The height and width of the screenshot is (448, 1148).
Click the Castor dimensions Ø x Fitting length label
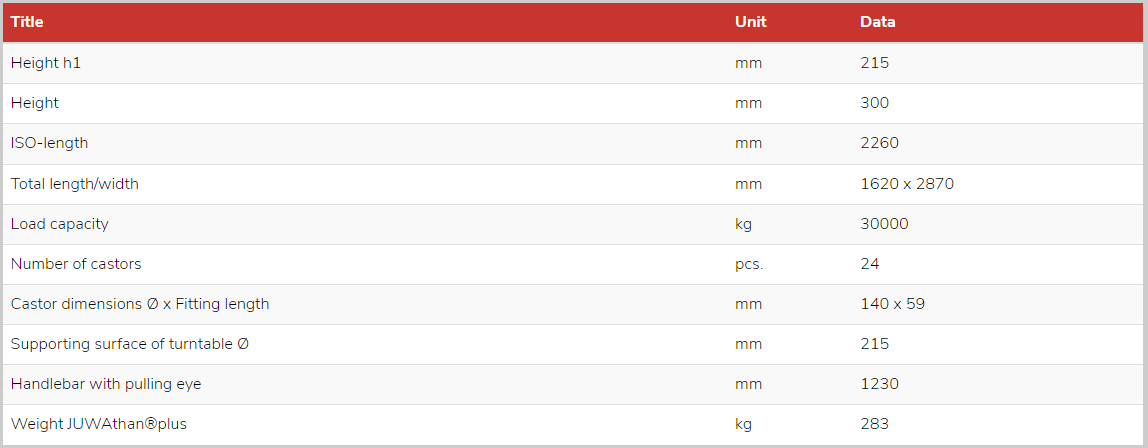tap(140, 304)
